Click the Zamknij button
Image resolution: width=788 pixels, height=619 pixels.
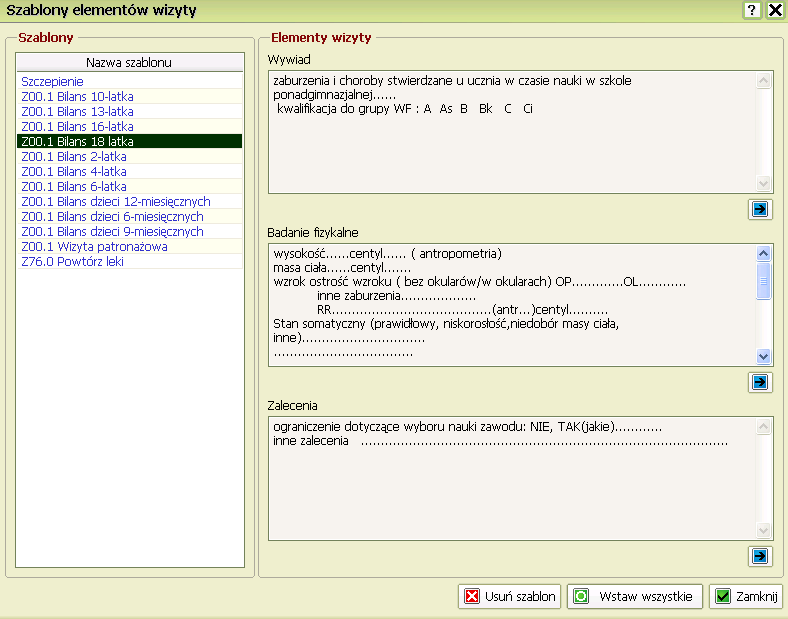[x=746, y=596]
